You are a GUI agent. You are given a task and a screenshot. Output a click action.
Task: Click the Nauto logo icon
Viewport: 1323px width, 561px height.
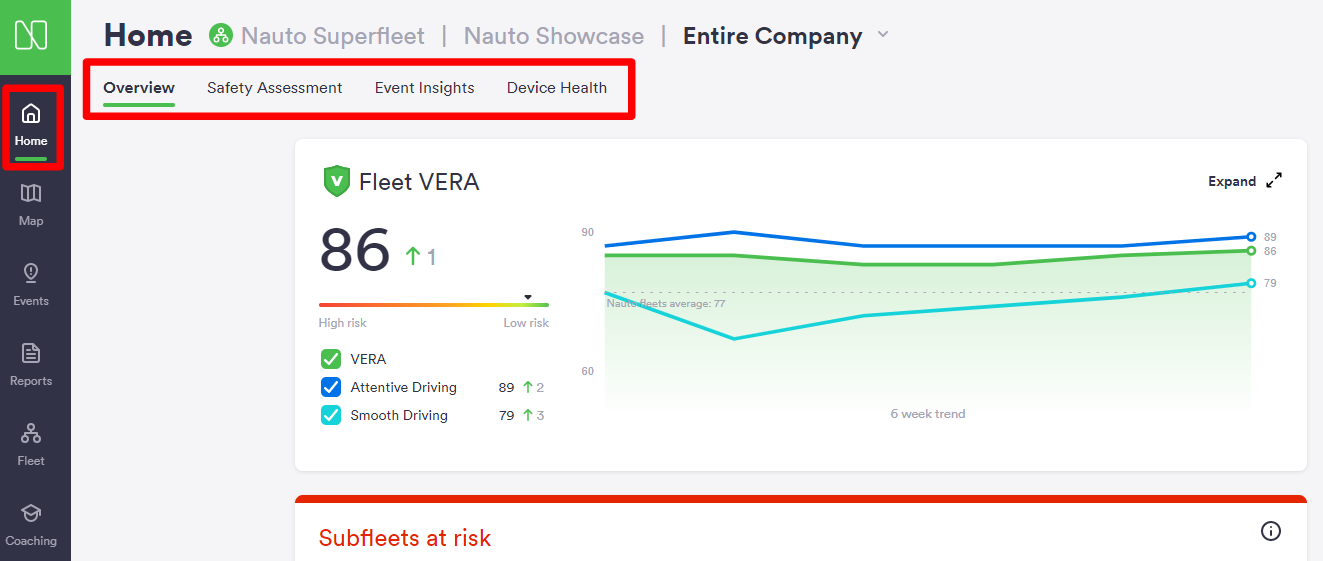tap(31, 36)
